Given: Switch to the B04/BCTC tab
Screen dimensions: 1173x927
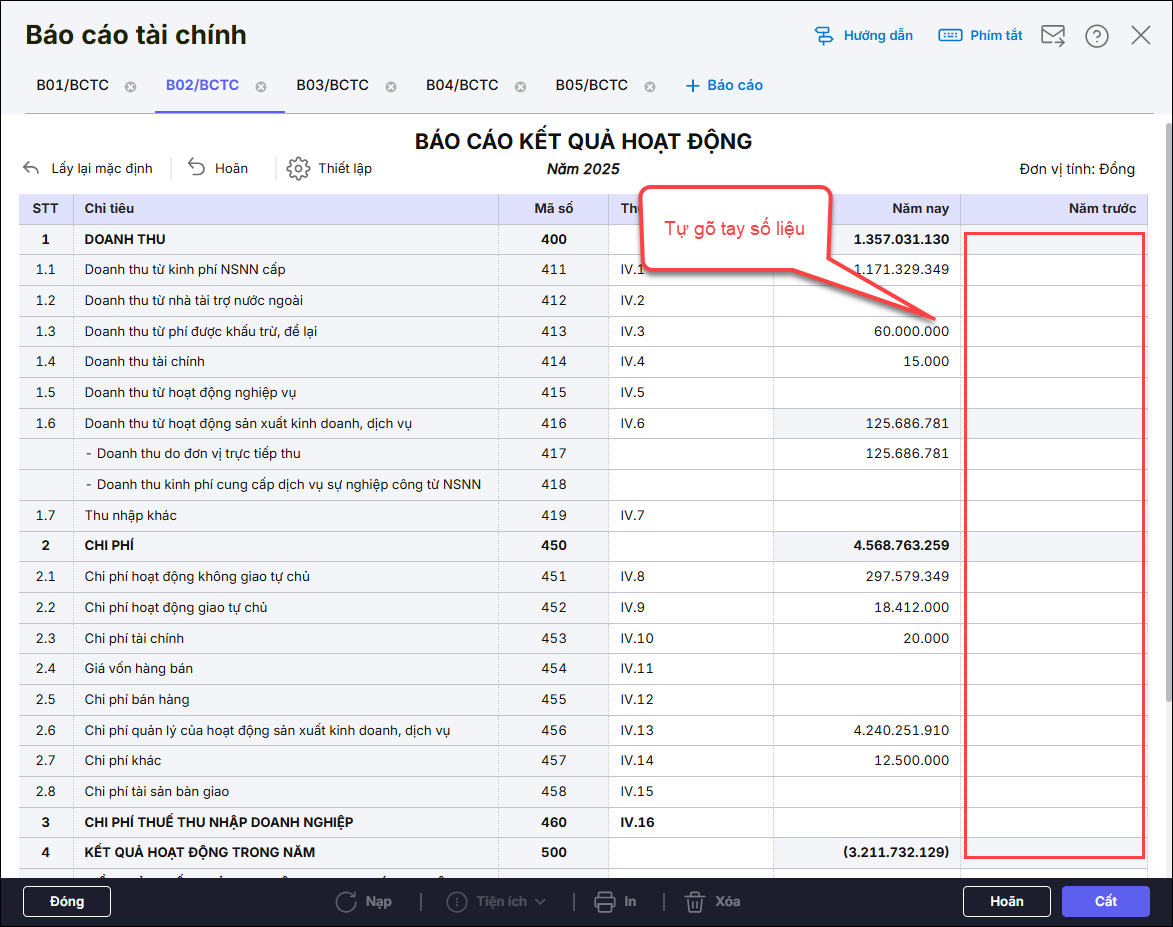Looking at the screenshot, I should click(462, 85).
